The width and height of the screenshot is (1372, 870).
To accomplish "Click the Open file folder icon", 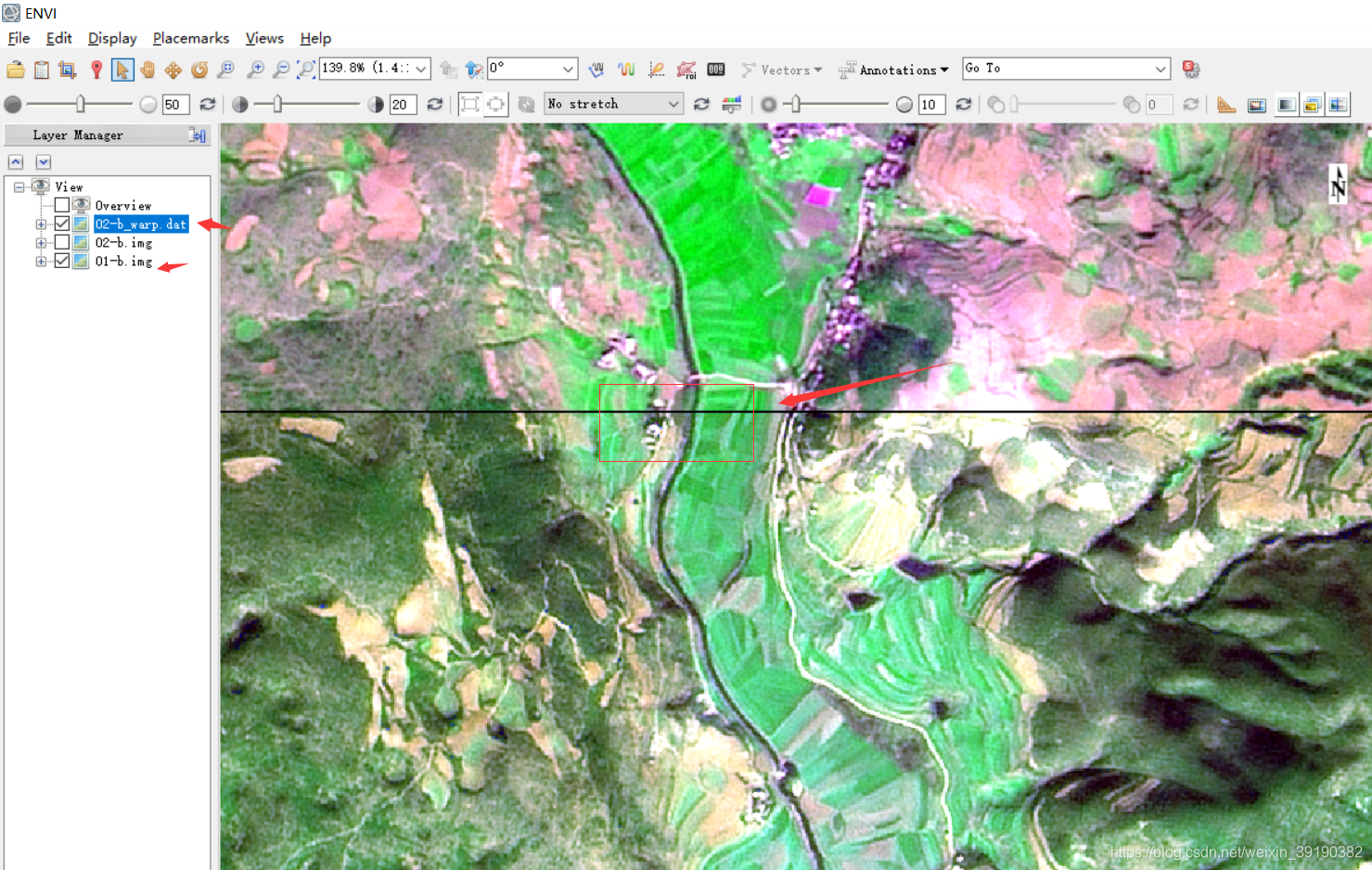I will point(16,70).
